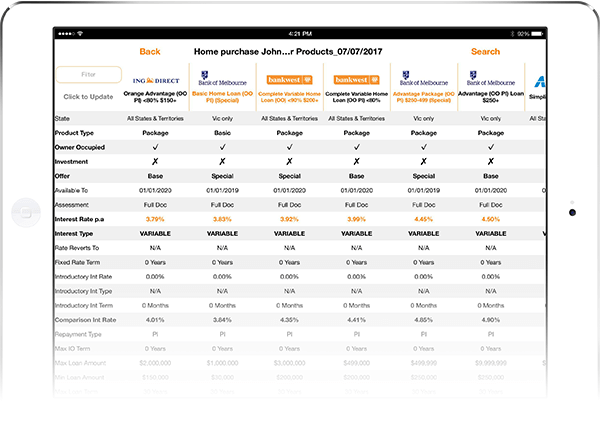
Task: Select Bankwest logo above Complete Variable <90%
Action: tap(290, 80)
